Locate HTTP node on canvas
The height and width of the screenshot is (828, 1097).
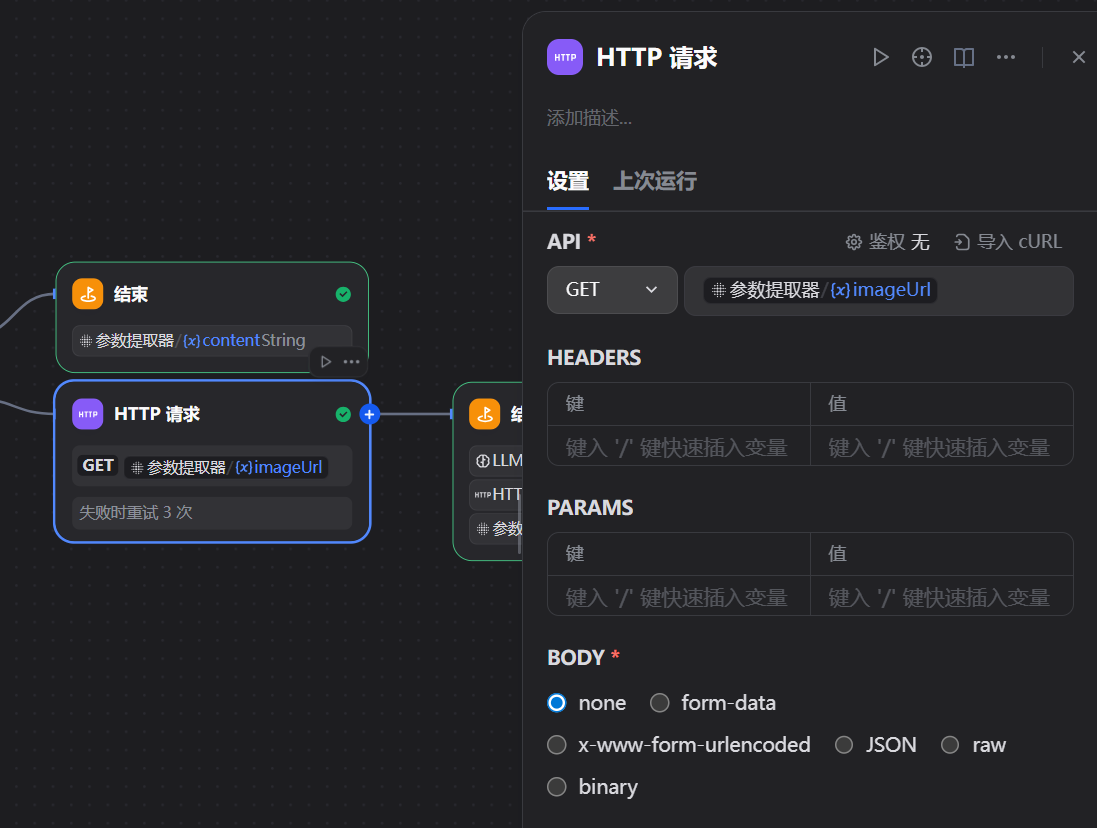(x=921, y=57)
